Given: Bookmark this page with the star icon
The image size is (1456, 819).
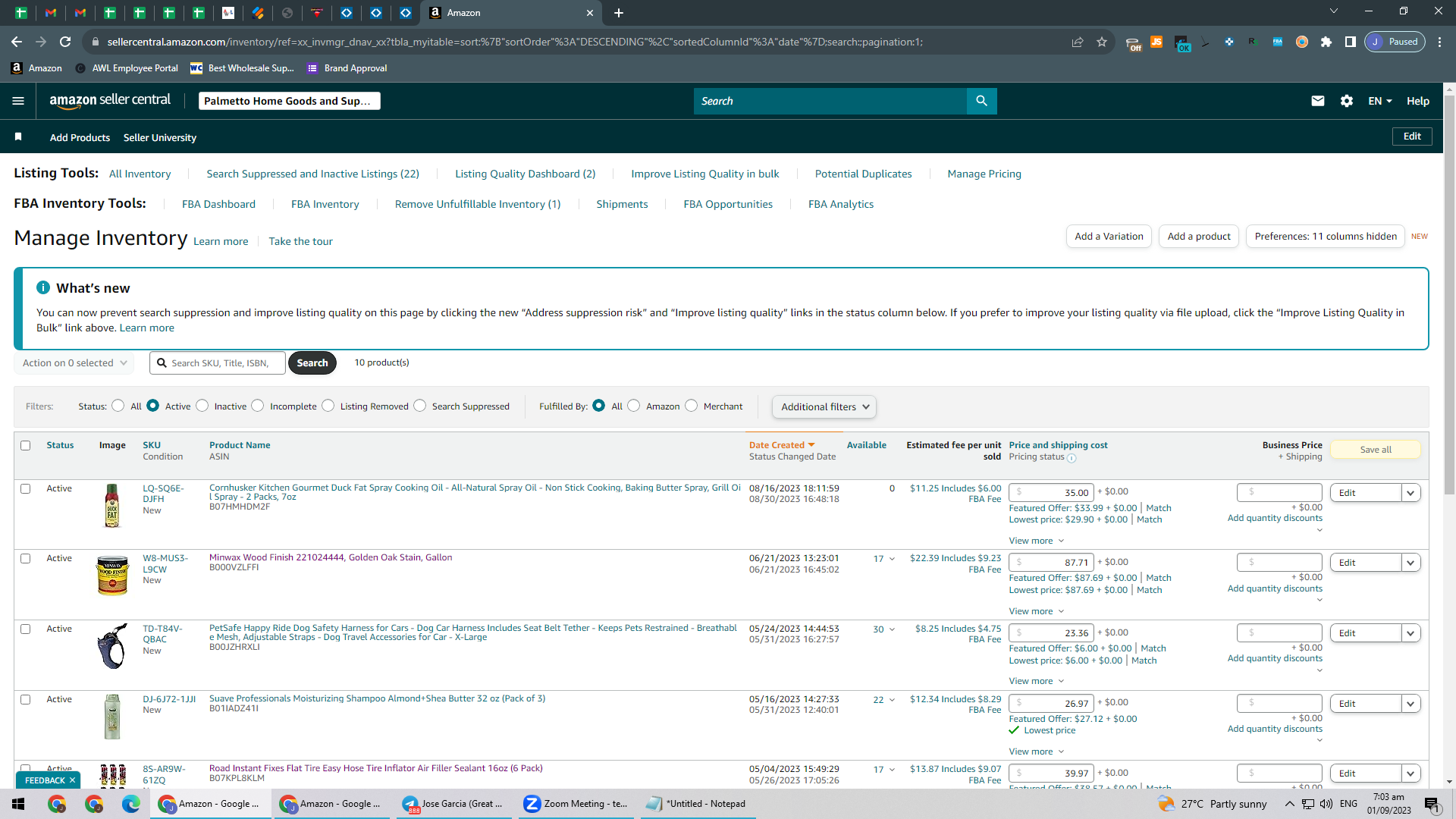Looking at the screenshot, I should click(x=1102, y=42).
